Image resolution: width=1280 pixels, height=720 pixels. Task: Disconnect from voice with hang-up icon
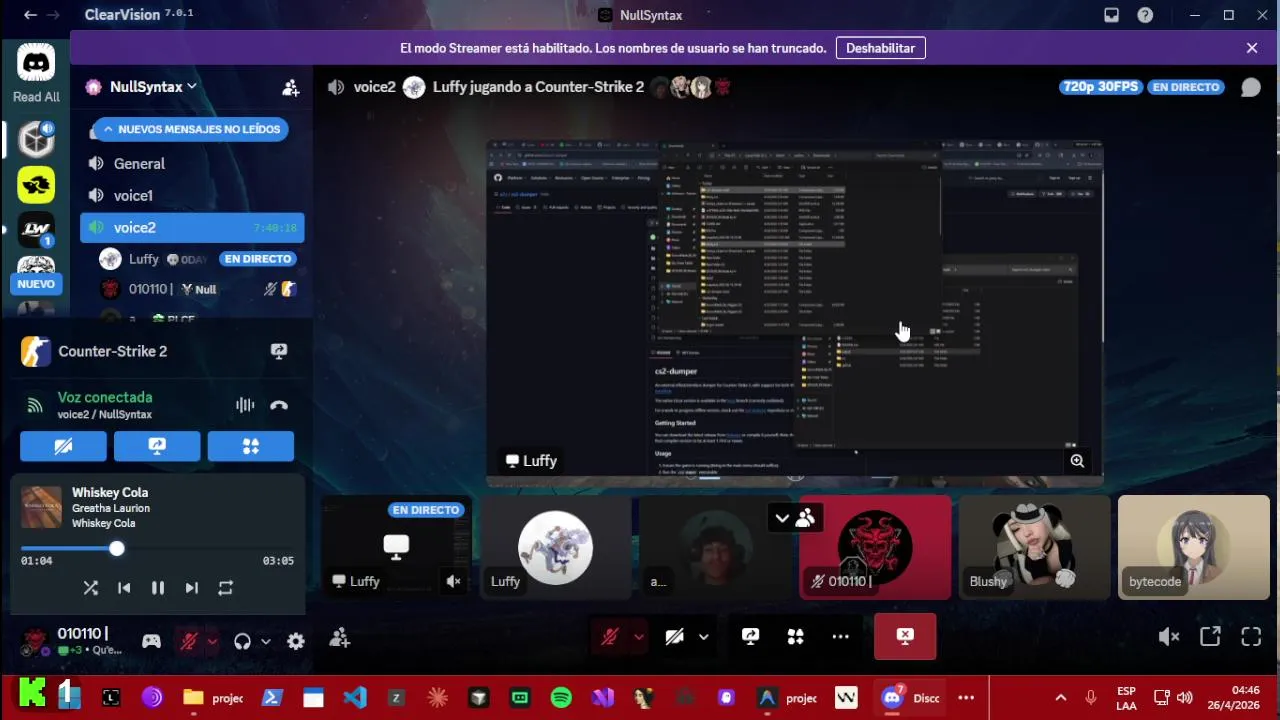click(279, 405)
